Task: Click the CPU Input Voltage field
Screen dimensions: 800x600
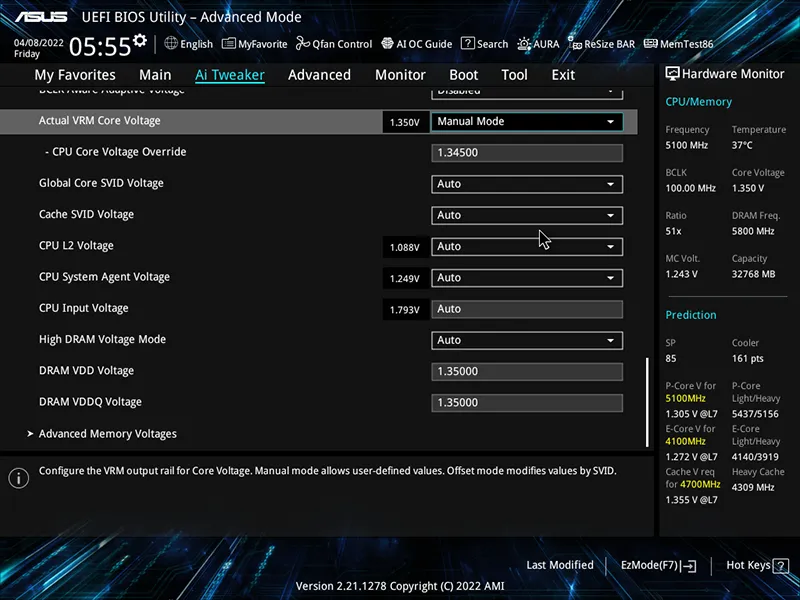Action: click(527, 309)
